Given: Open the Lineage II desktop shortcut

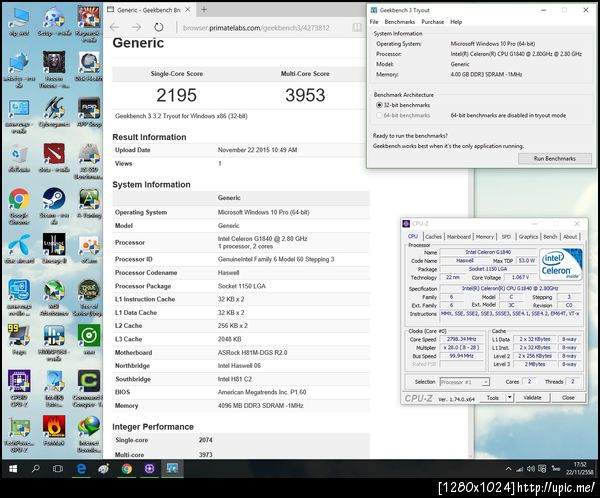Looking at the screenshot, I should click(54, 249).
